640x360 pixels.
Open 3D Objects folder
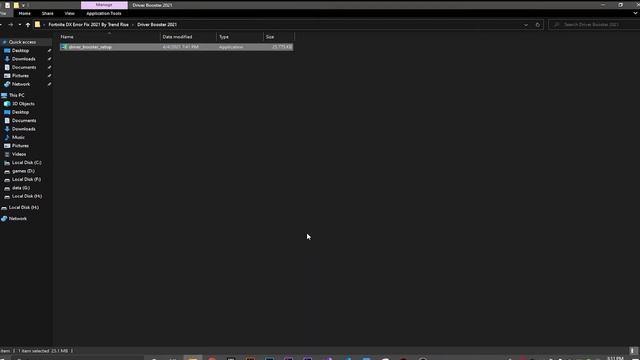tap(23, 104)
